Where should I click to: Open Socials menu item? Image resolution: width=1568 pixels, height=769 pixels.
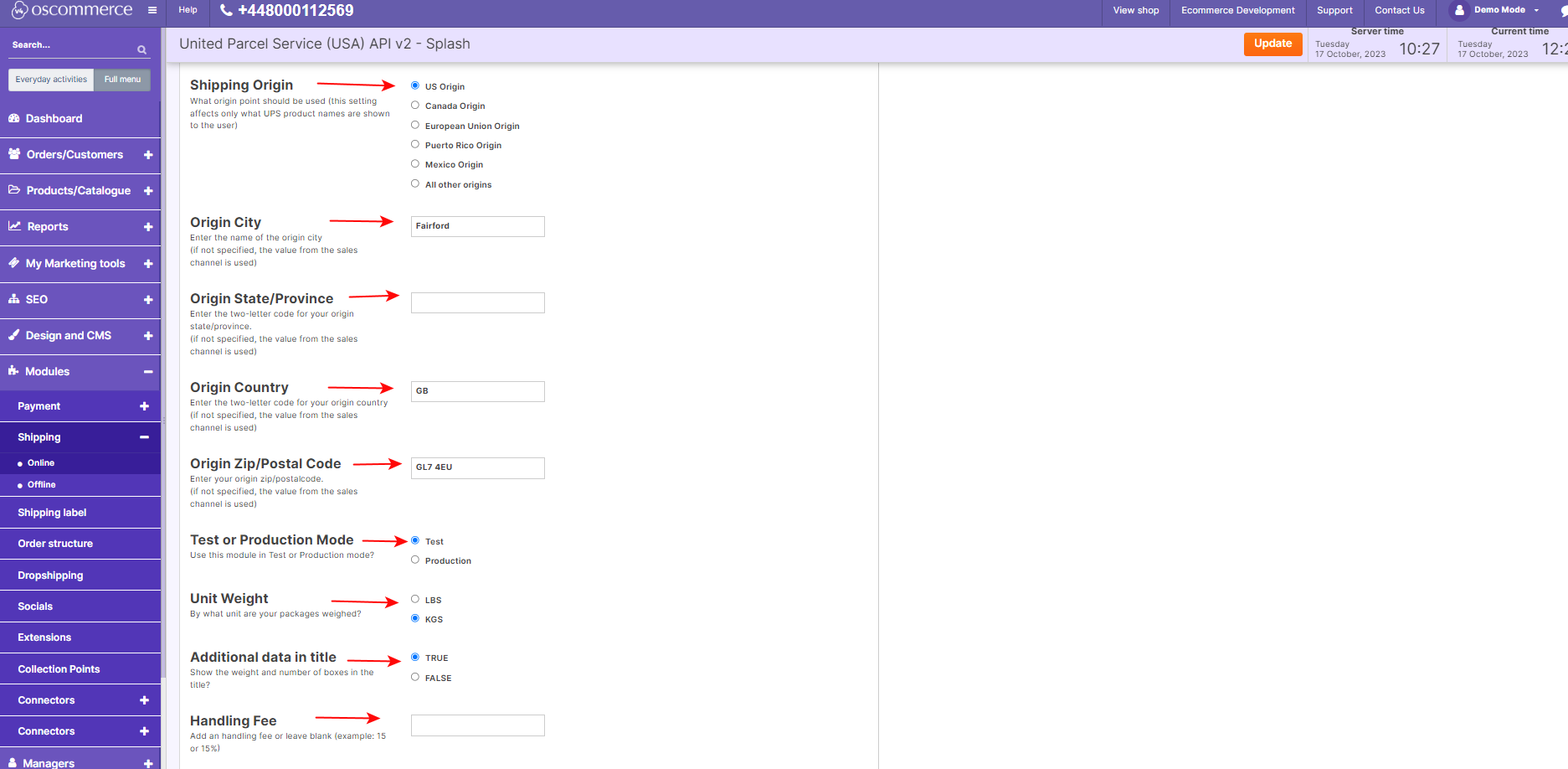[35, 606]
